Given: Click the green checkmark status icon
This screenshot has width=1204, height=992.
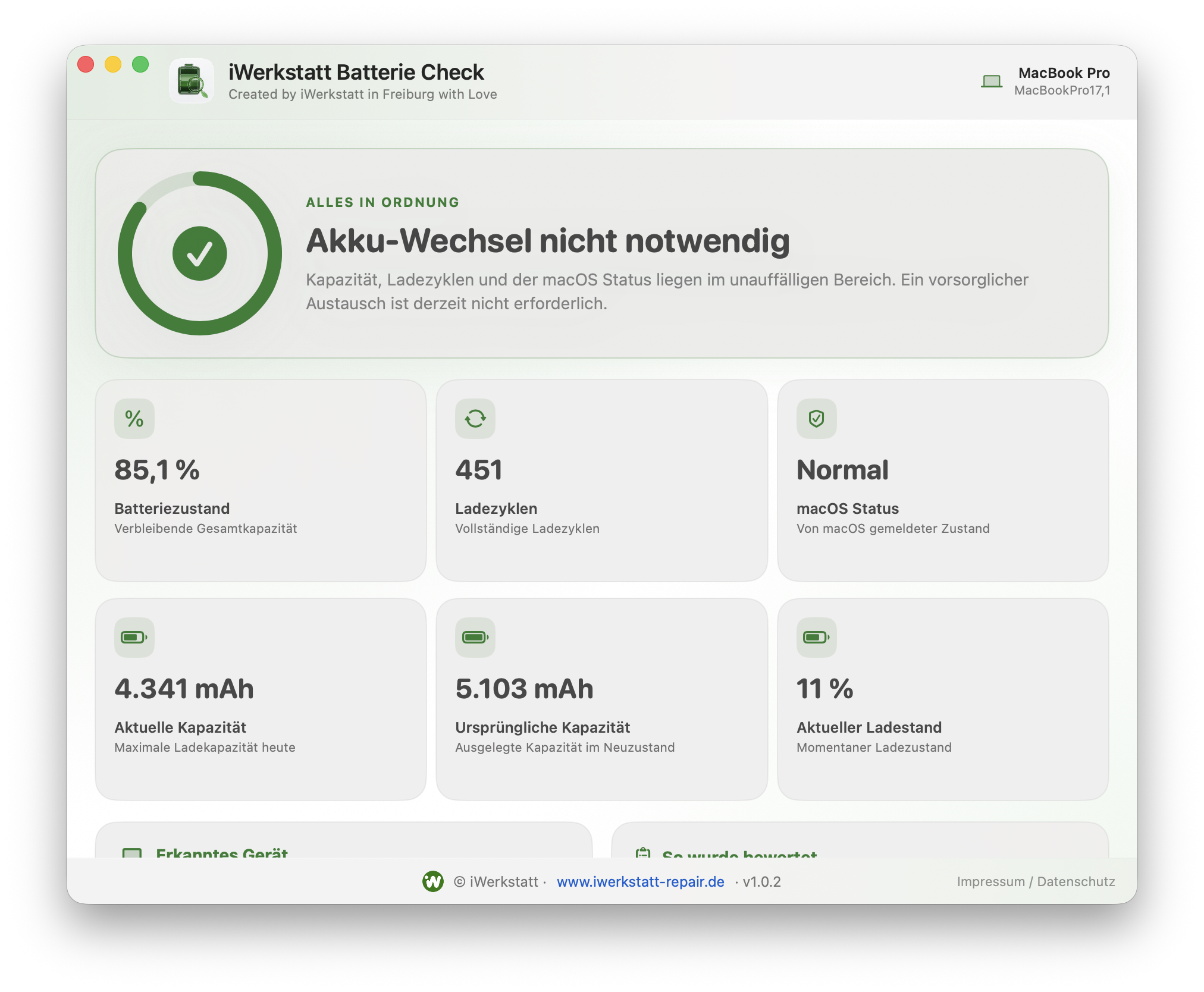Looking at the screenshot, I should pos(200,253).
